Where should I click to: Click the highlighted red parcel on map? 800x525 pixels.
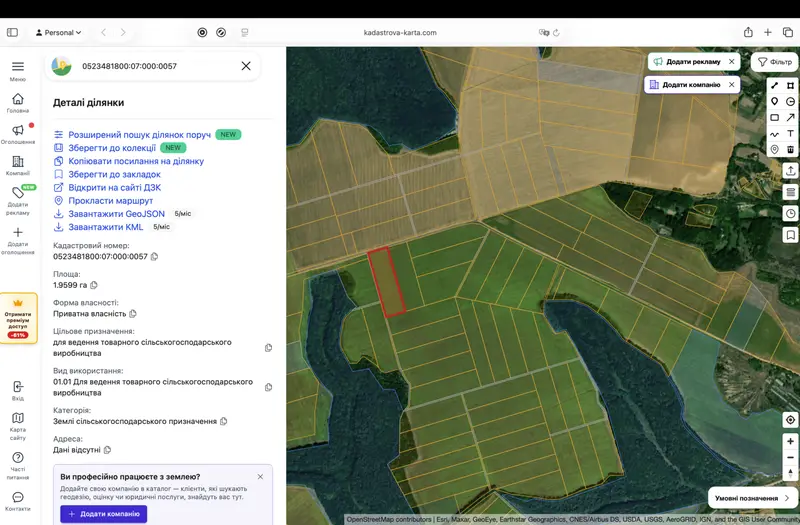387,281
